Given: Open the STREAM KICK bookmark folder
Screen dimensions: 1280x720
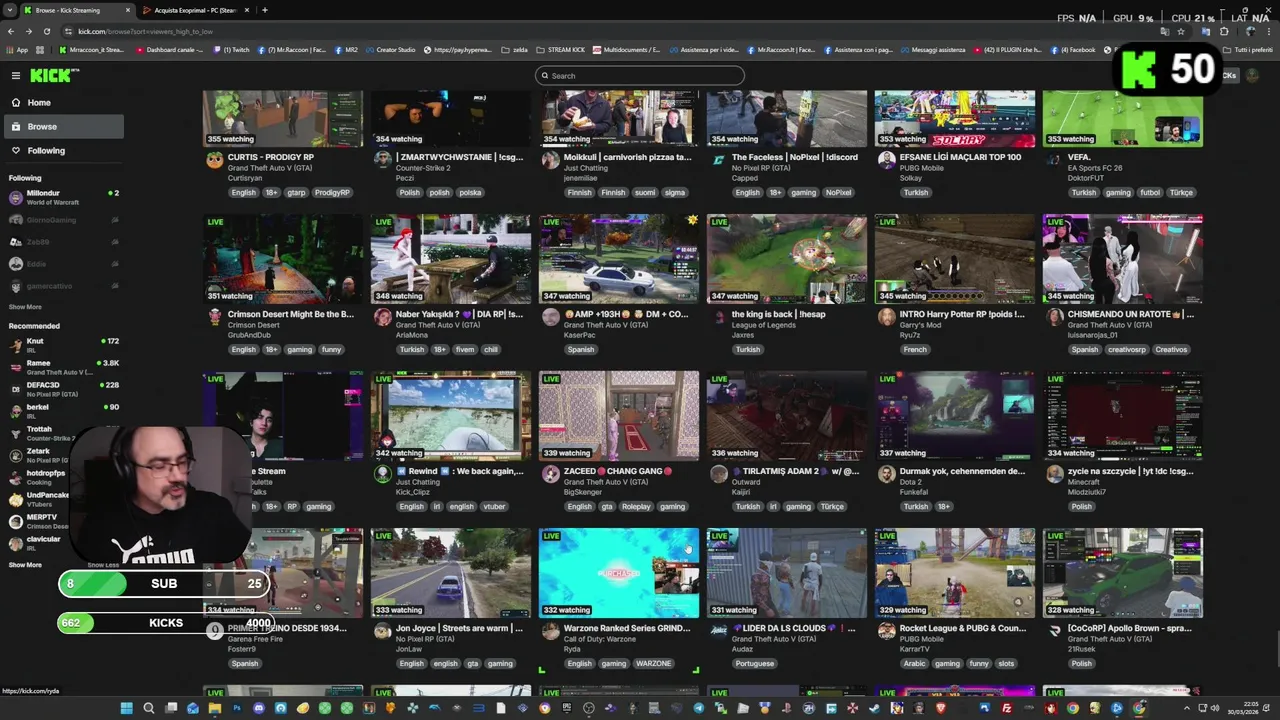Looking at the screenshot, I should pyautogui.click(x=561, y=50).
